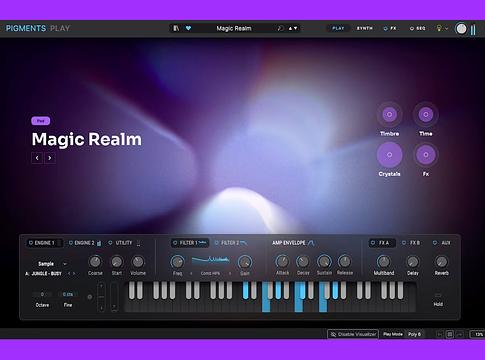Go to next preset with right arrow button

coord(50,158)
